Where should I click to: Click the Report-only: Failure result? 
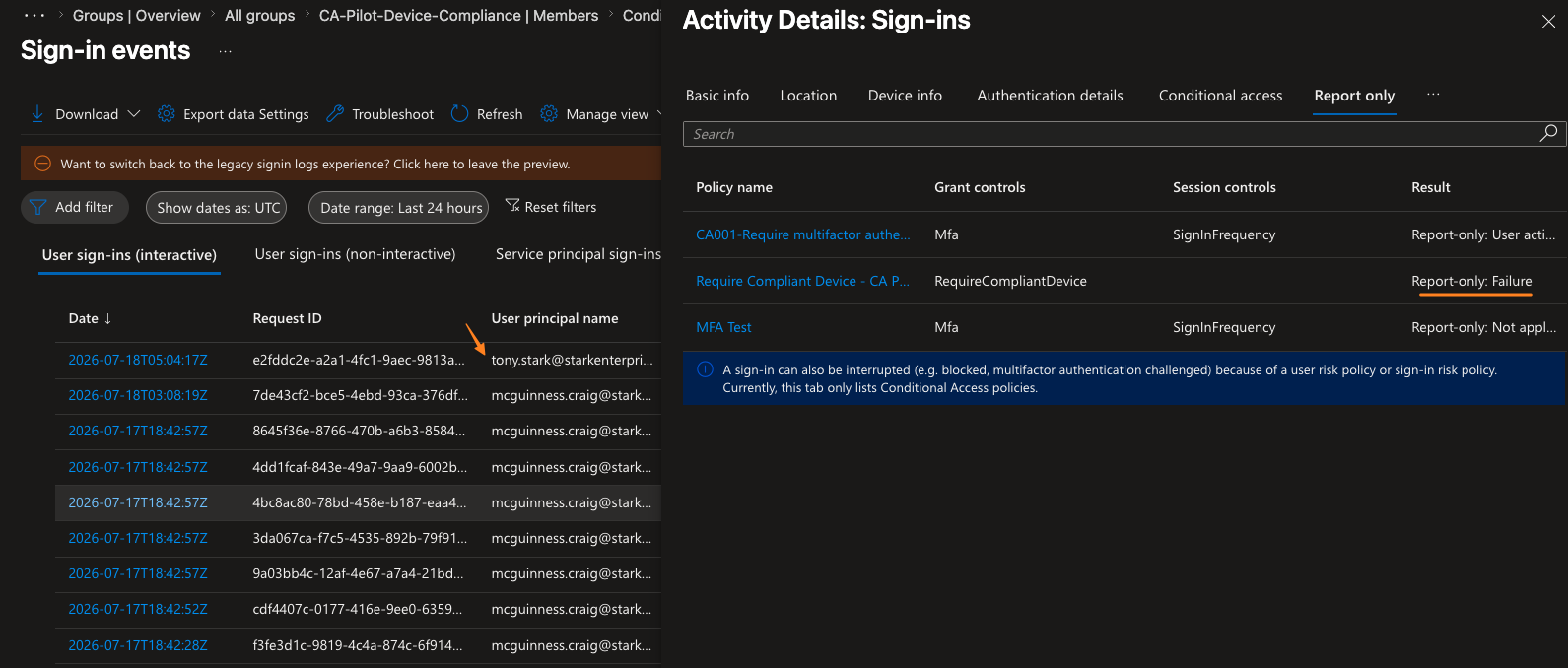click(1471, 281)
